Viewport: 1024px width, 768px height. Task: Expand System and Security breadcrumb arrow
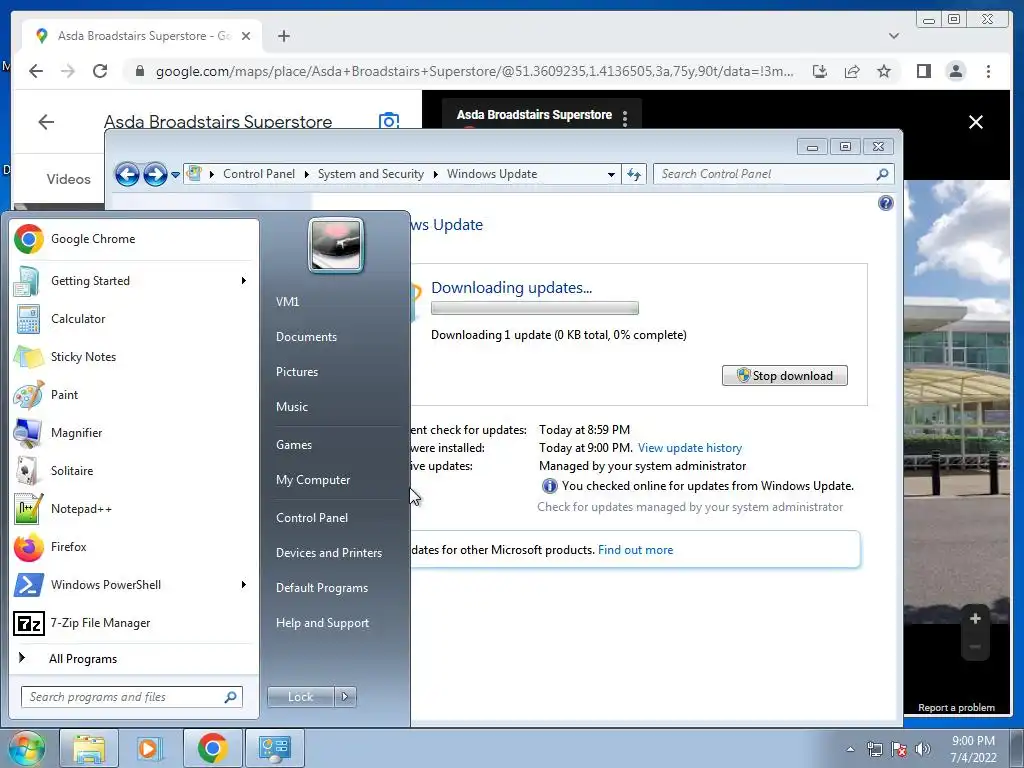coord(436,174)
